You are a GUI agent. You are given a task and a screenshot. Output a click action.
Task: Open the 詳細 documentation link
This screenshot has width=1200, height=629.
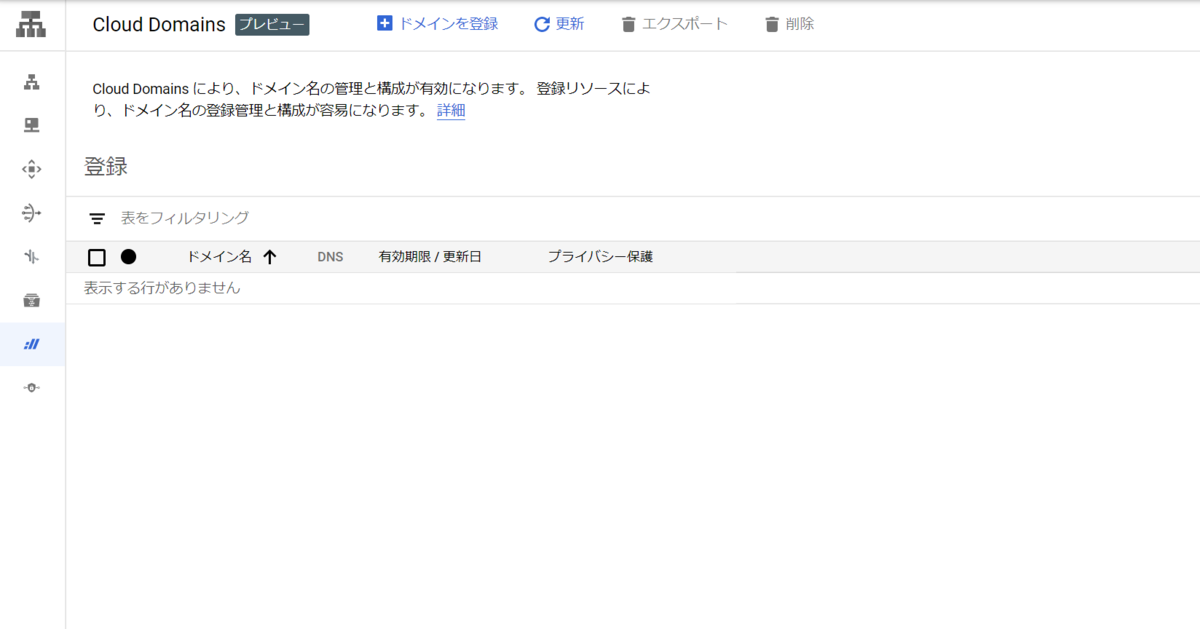450,110
